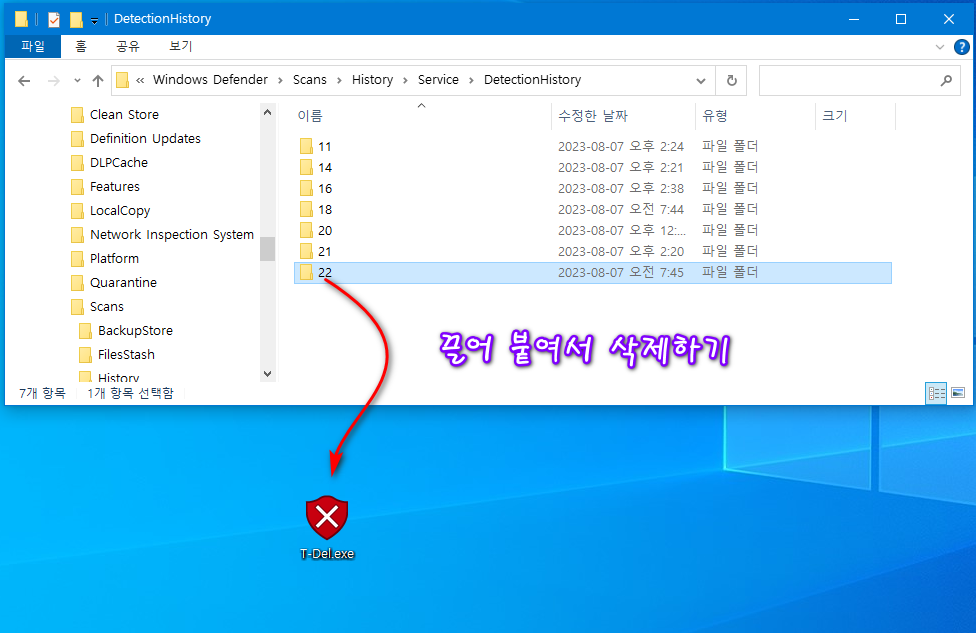This screenshot has height=633, width=976.
Task: Click the 2023-08-07 오전 7:44 date cell
Action: coord(621,210)
